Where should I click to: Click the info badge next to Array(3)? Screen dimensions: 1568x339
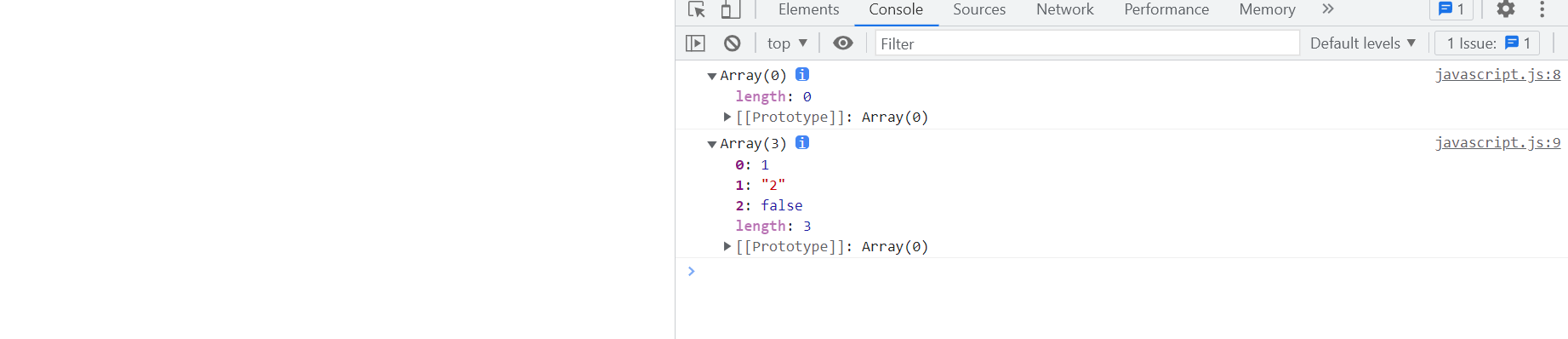point(802,142)
